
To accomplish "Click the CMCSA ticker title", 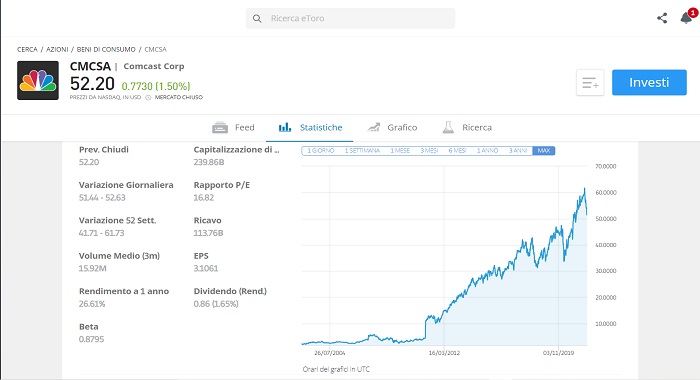I will click(x=90, y=66).
